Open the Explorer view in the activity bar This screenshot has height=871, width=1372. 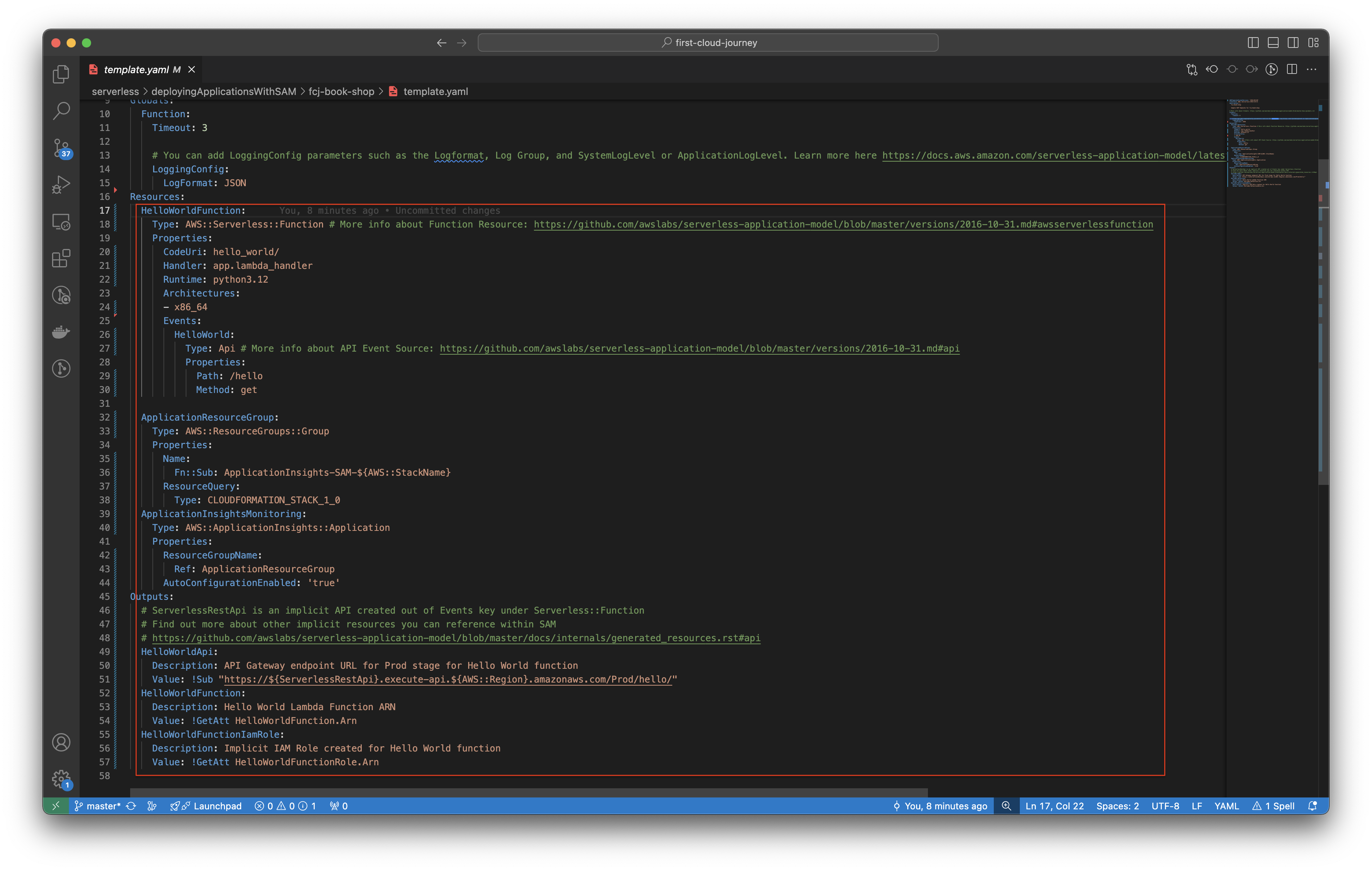[x=61, y=74]
